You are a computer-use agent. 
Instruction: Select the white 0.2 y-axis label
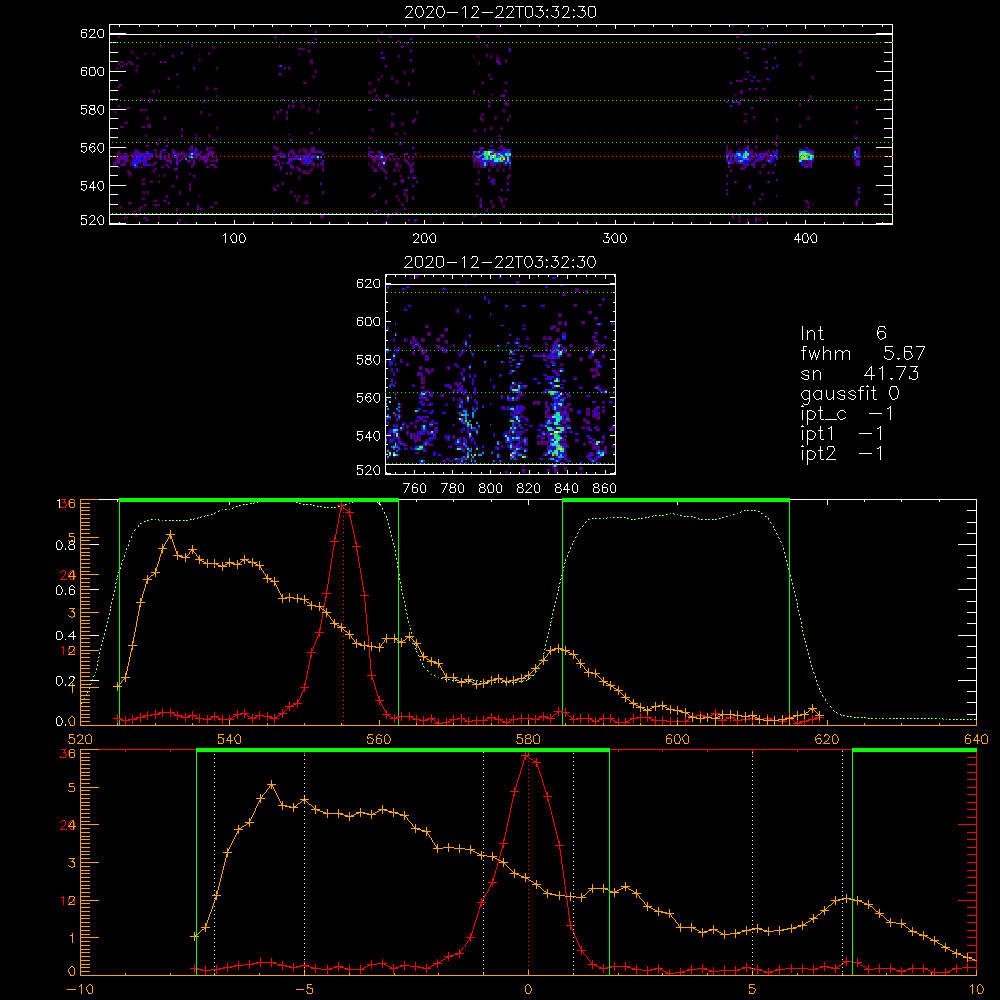66,681
